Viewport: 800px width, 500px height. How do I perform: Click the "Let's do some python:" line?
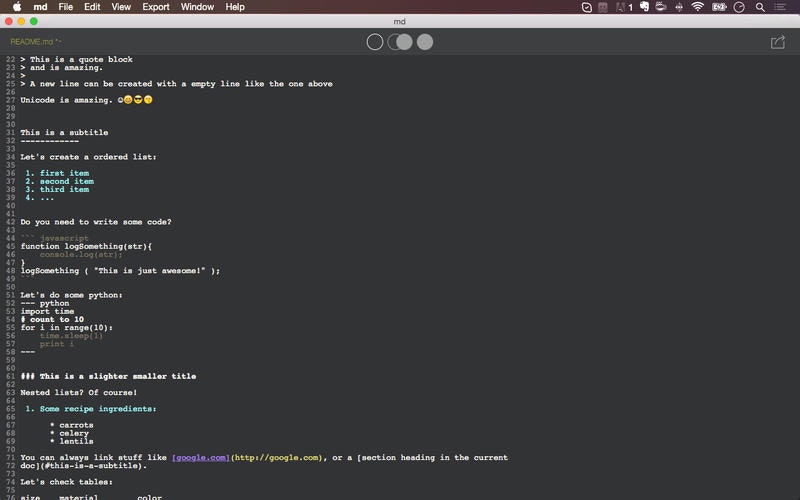(71, 295)
